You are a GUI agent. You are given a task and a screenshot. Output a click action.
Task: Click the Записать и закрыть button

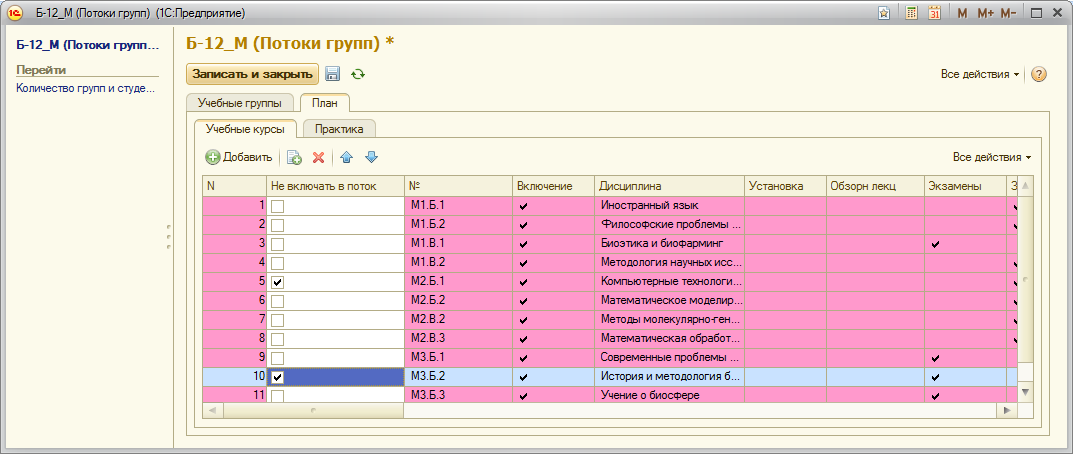click(253, 74)
